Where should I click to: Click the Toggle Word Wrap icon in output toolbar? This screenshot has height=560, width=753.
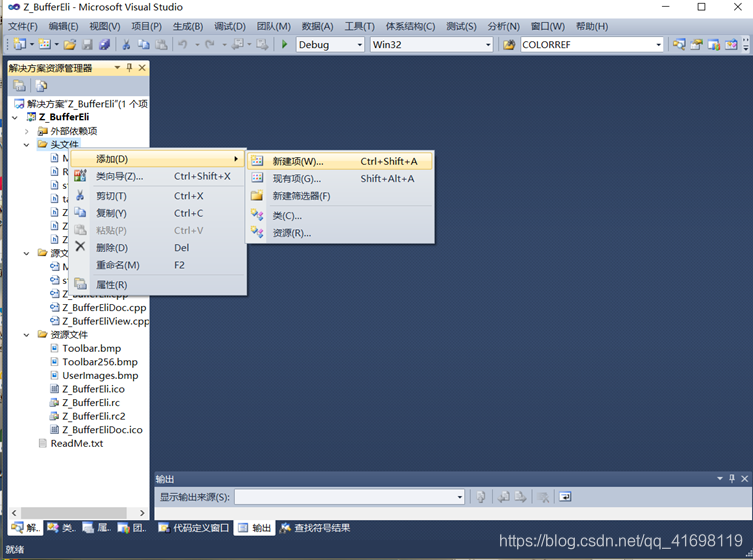pyautogui.click(x=565, y=497)
